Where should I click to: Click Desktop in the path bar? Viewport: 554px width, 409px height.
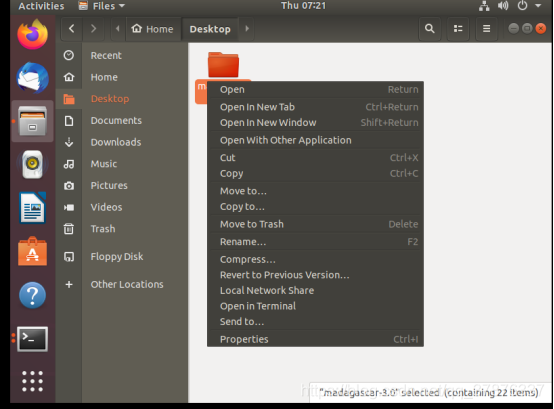pyautogui.click(x=210, y=29)
